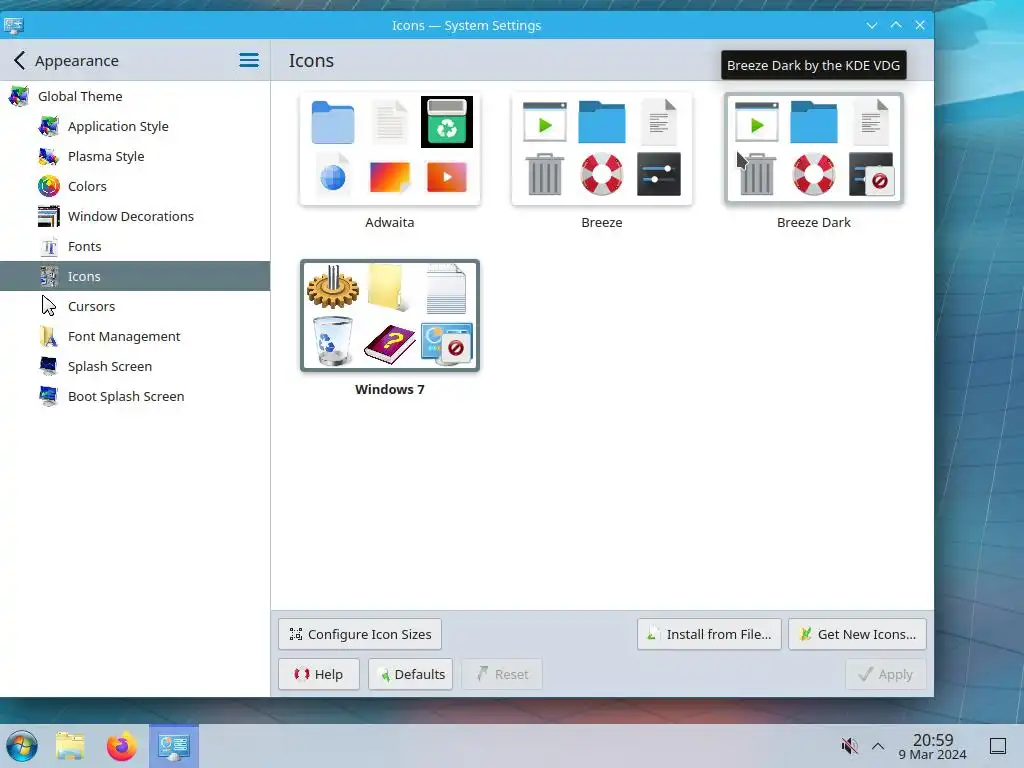Click the Colors wheel icon
1024x768 pixels.
point(48,186)
